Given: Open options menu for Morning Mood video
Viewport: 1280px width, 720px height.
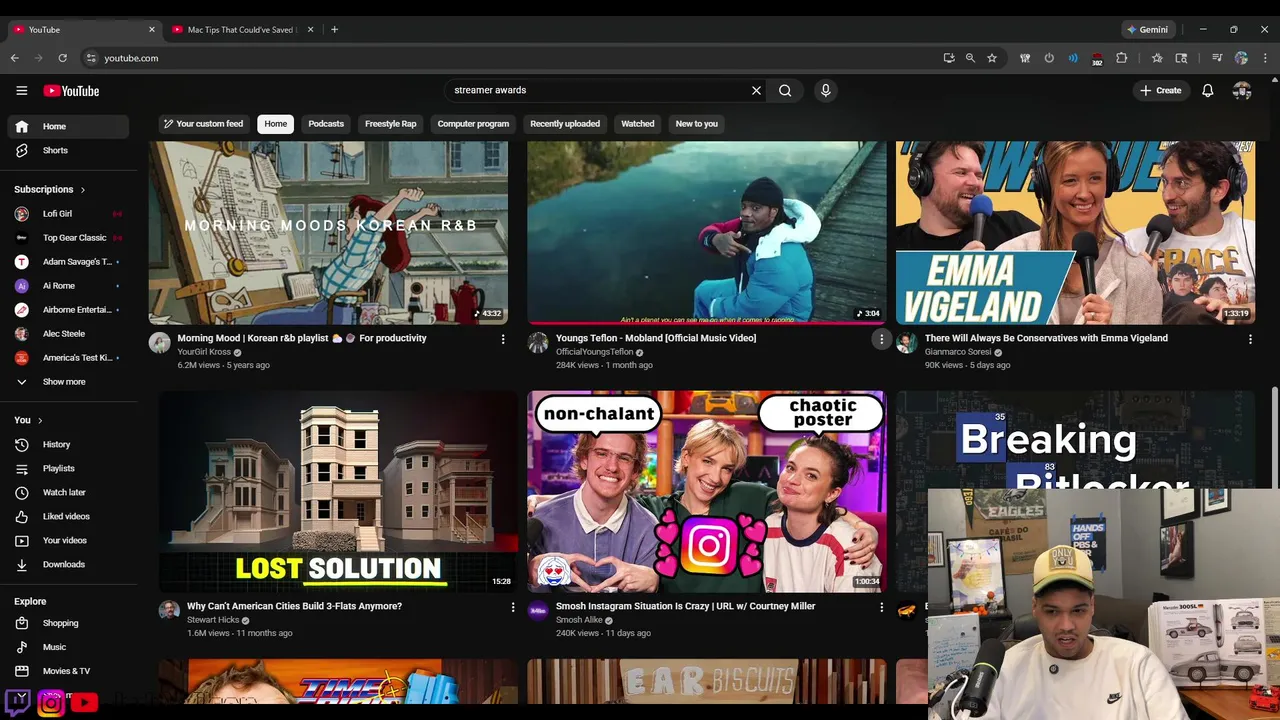Looking at the screenshot, I should click(x=503, y=339).
